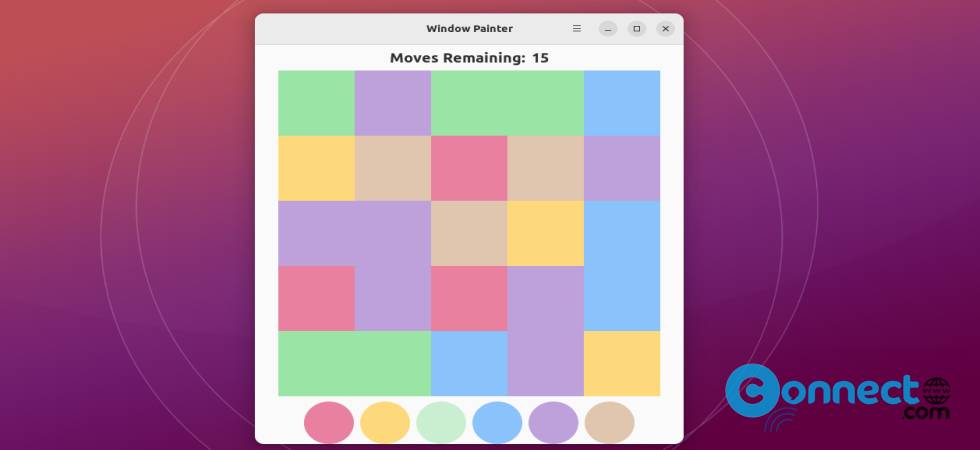Select the yellow cell in bottom-right corner
Screen dimensions: 980x450
tap(622, 363)
